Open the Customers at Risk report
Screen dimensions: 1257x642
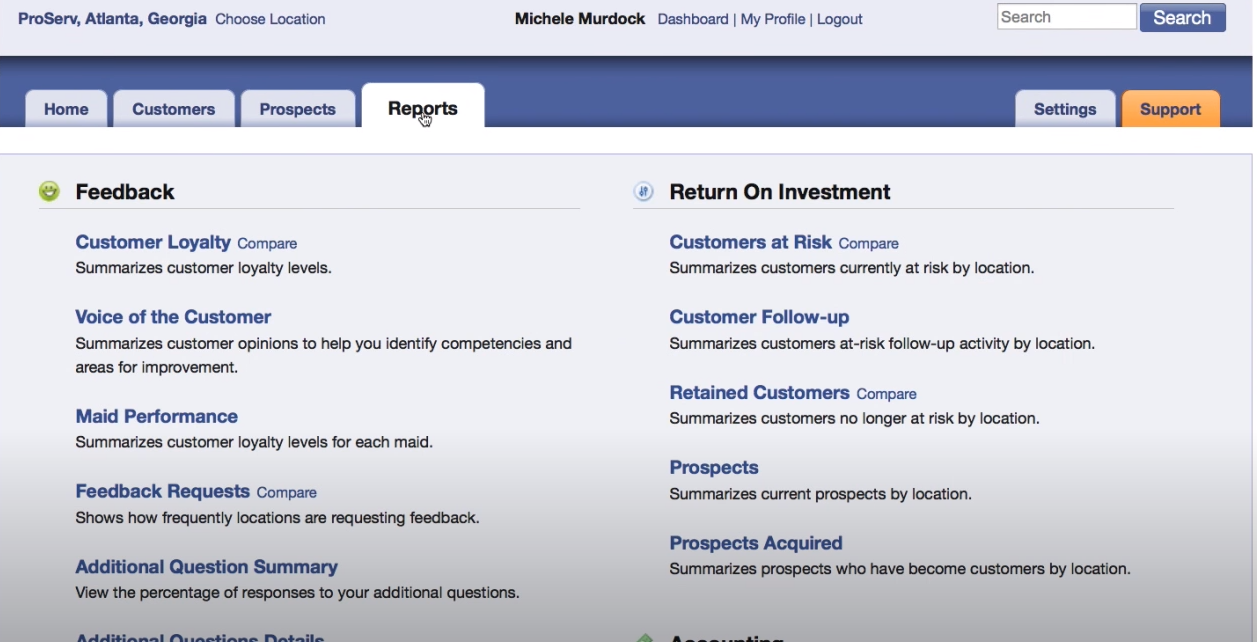coord(750,242)
